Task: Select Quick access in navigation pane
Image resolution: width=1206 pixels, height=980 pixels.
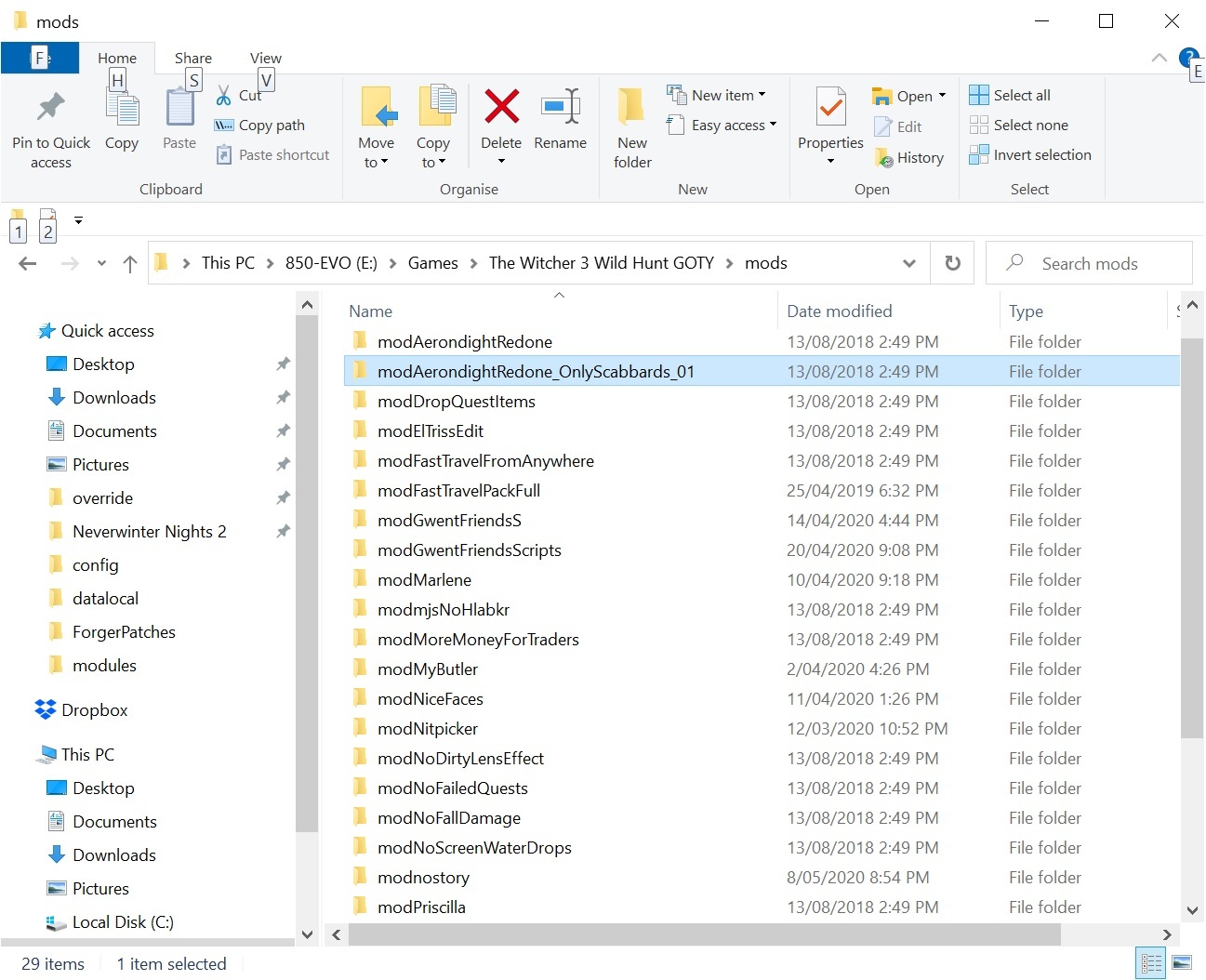Action: (x=107, y=331)
